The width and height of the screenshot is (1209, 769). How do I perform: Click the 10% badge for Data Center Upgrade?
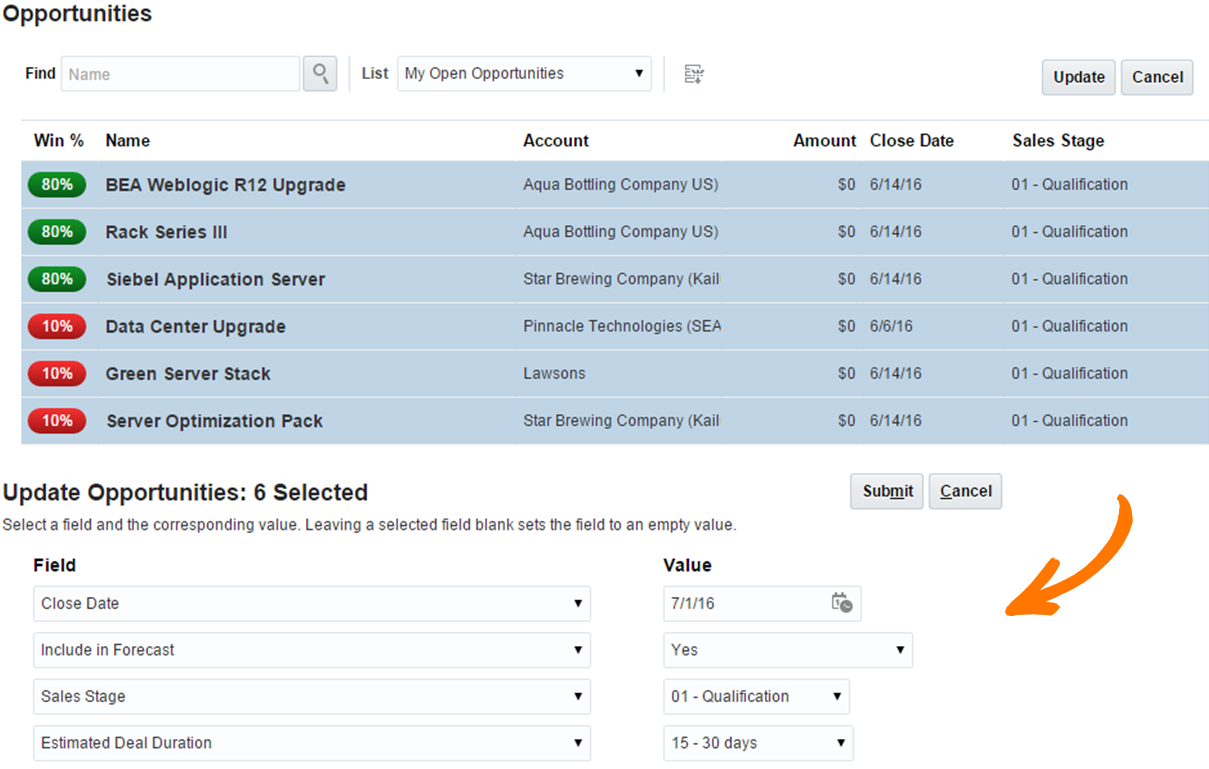click(x=57, y=327)
